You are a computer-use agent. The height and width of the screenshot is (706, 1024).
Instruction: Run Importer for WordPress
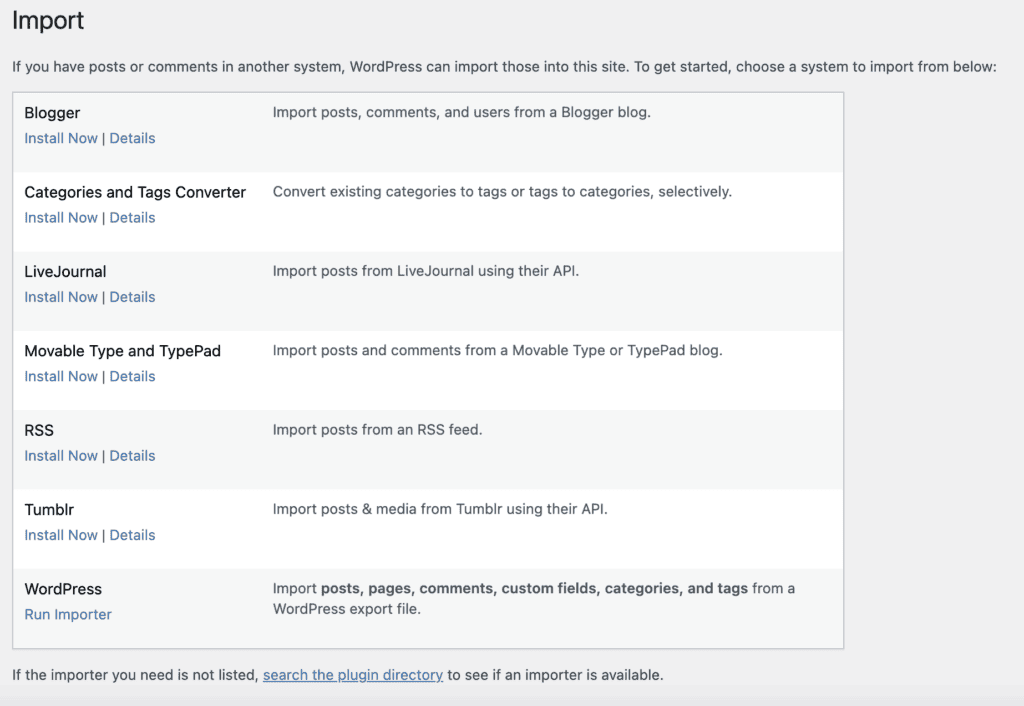[68, 615]
